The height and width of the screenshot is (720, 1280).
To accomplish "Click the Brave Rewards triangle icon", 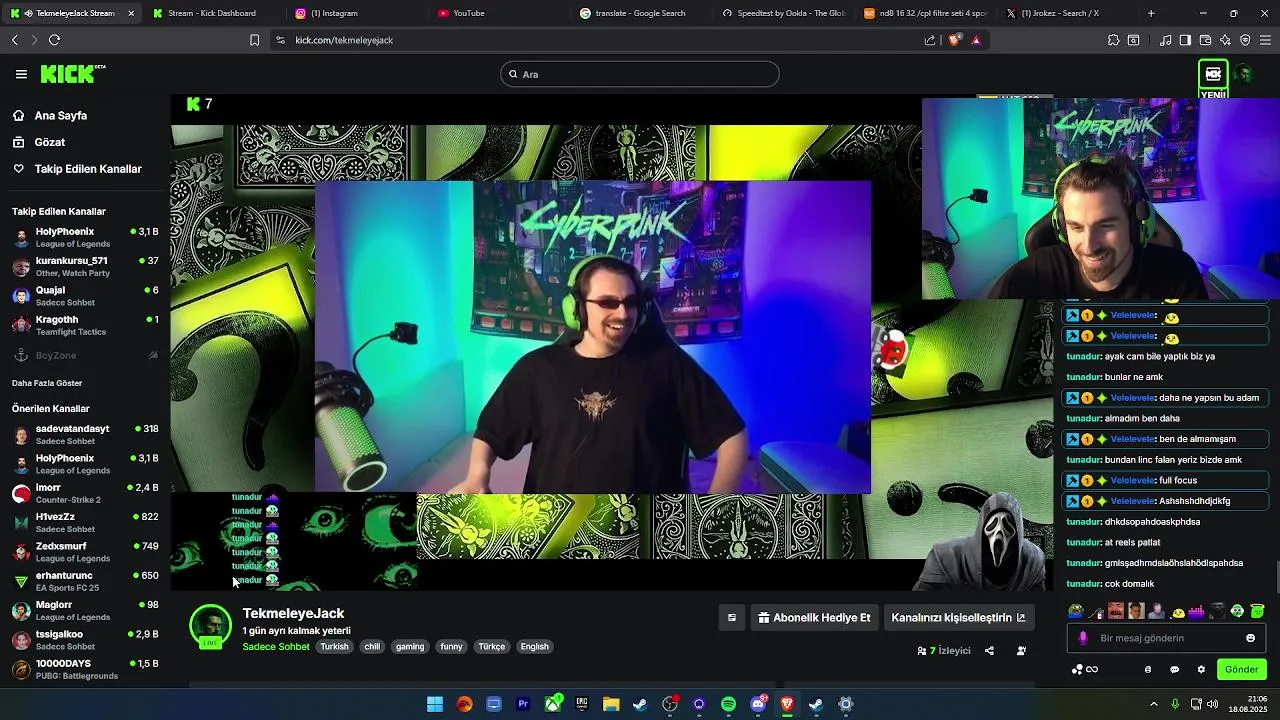I will coord(976,40).
